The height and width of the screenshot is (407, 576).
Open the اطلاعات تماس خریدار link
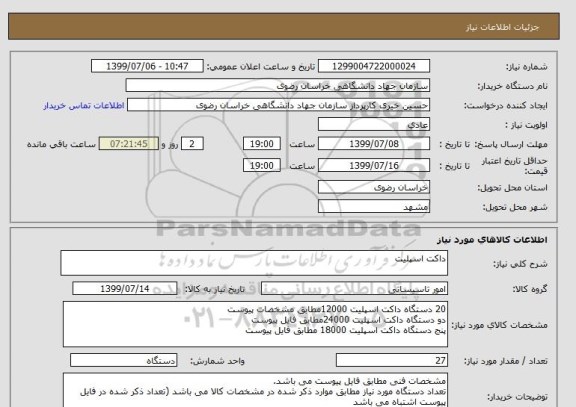click(84, 105)
